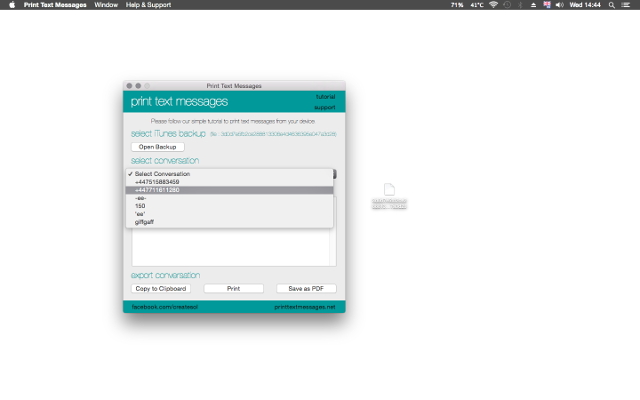
Task: Select the giffgaff conversation
Action: point(229,222)
